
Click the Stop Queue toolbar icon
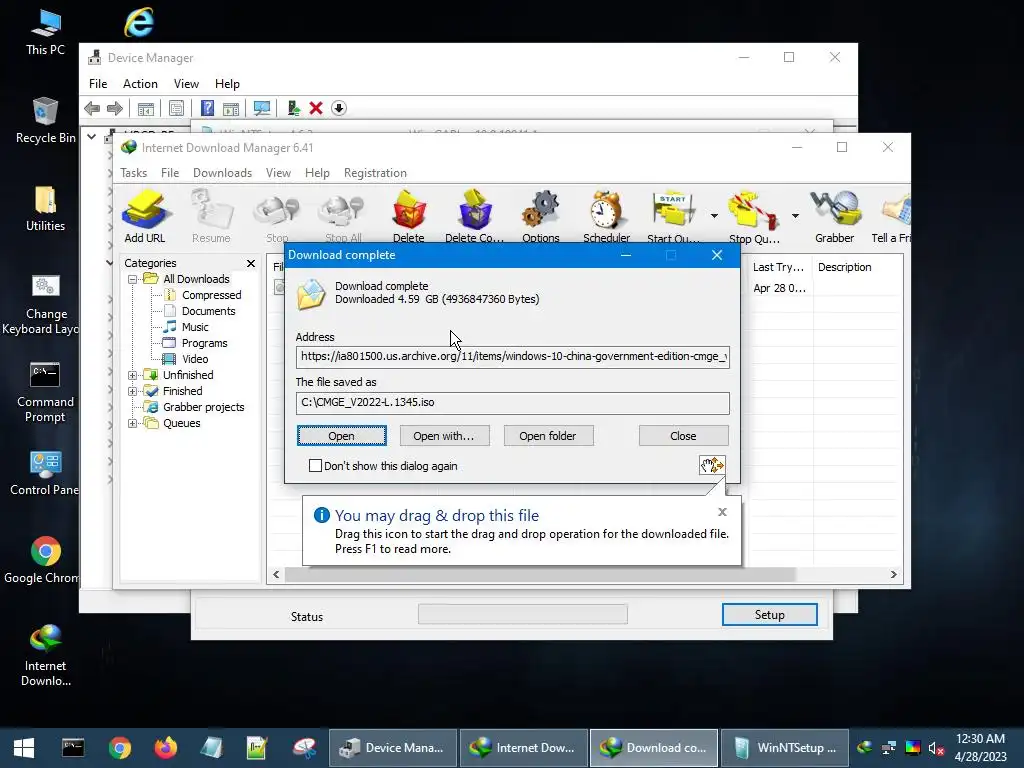(754, 216)
